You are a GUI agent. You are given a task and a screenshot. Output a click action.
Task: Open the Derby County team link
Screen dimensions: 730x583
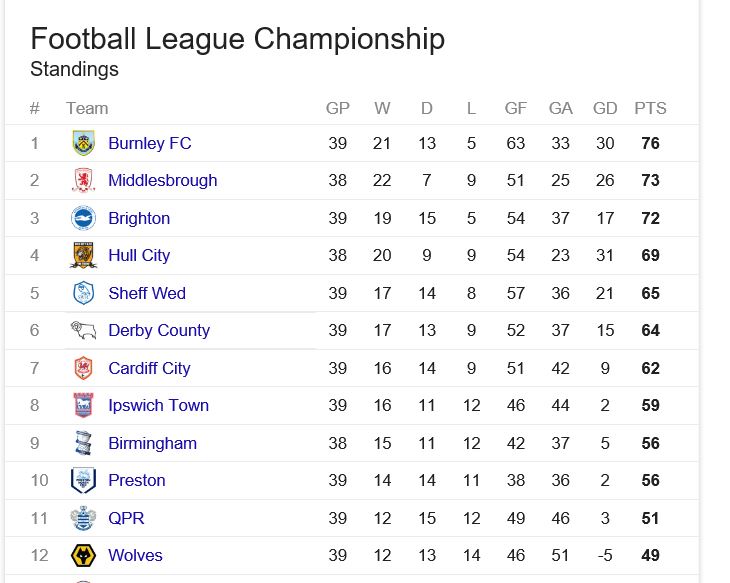pos(159,331)
